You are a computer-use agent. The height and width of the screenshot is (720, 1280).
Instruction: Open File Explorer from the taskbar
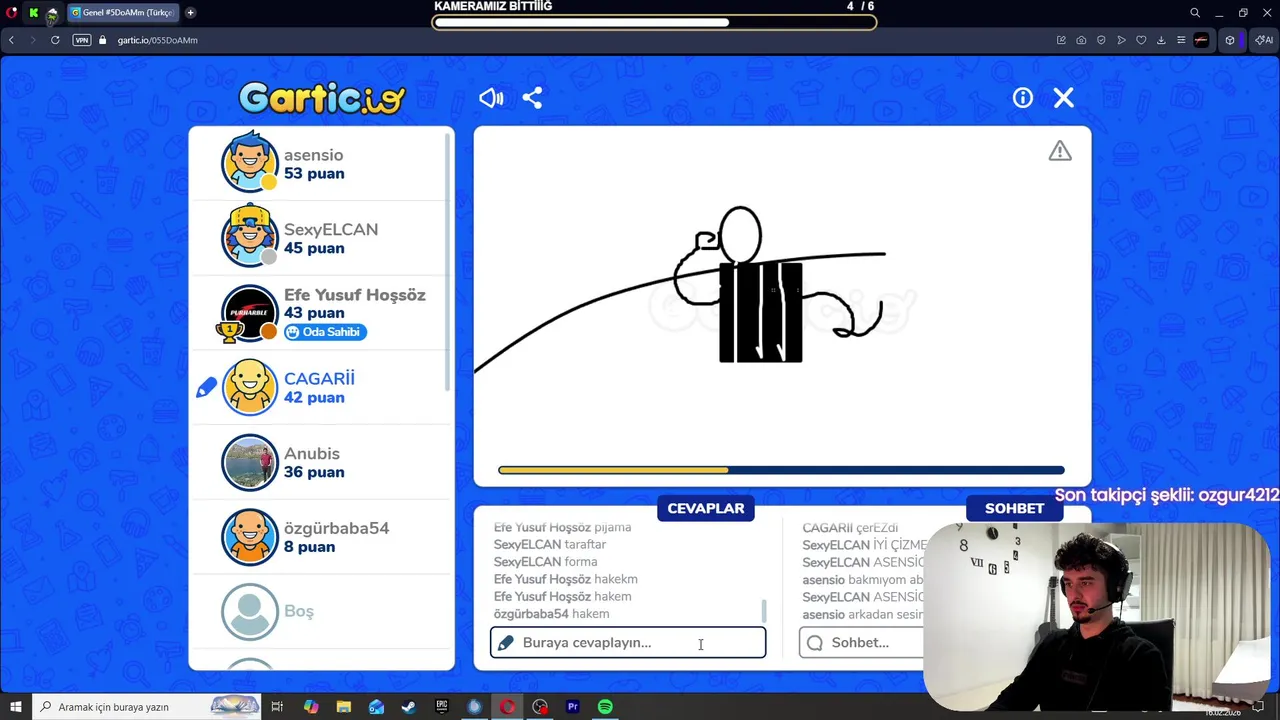[x=344, y=707]
